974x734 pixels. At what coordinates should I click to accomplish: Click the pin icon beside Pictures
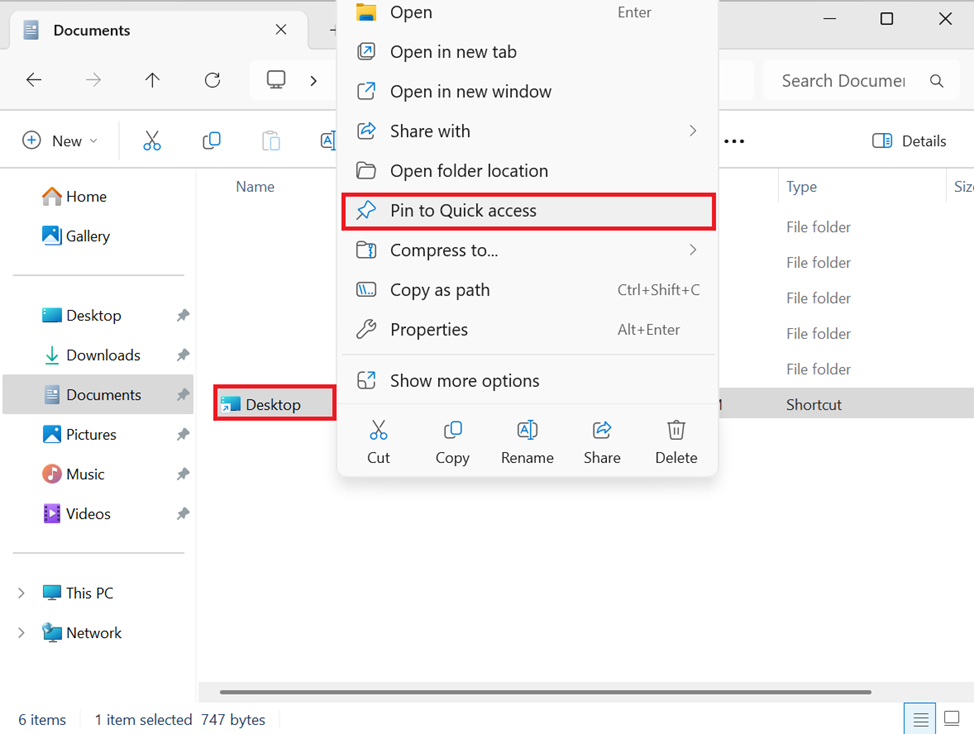click(x=183, y=435)
